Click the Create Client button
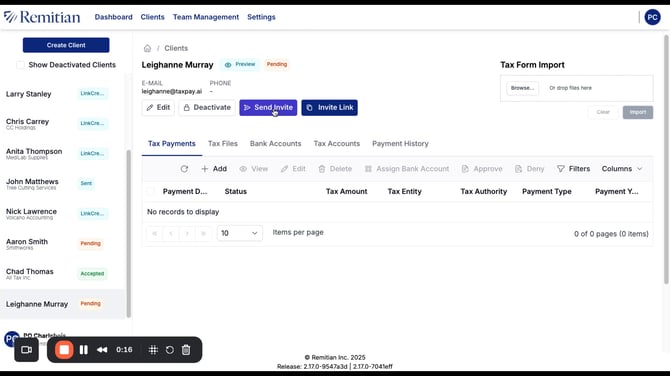The height and width of the screenshot is (376, 670). 66,45
